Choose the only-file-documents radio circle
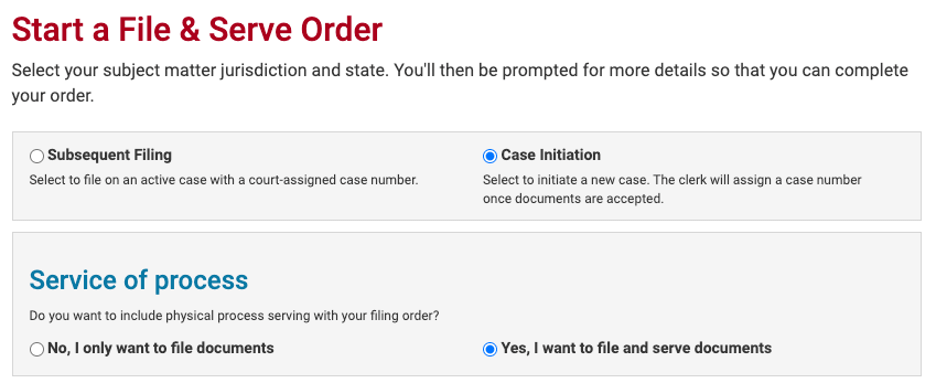The width and height of the screenshot is (936, 384). click(x=37, y=349)
